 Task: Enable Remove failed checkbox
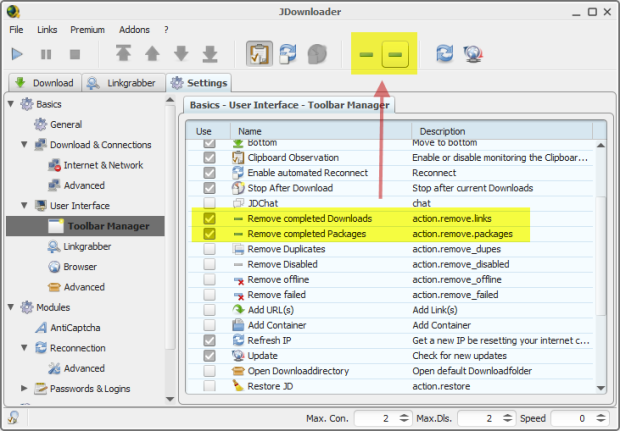[209, 295]
